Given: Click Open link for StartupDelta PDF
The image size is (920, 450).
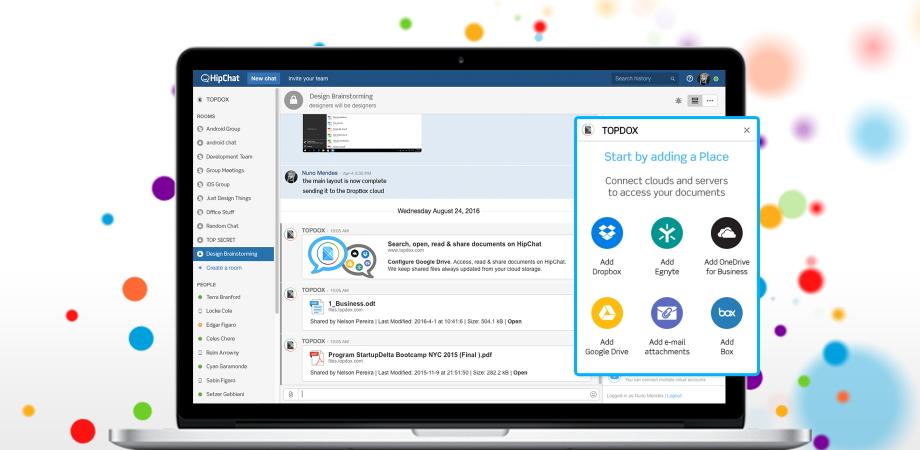Looking at the screenshot, I should [520, 373].
